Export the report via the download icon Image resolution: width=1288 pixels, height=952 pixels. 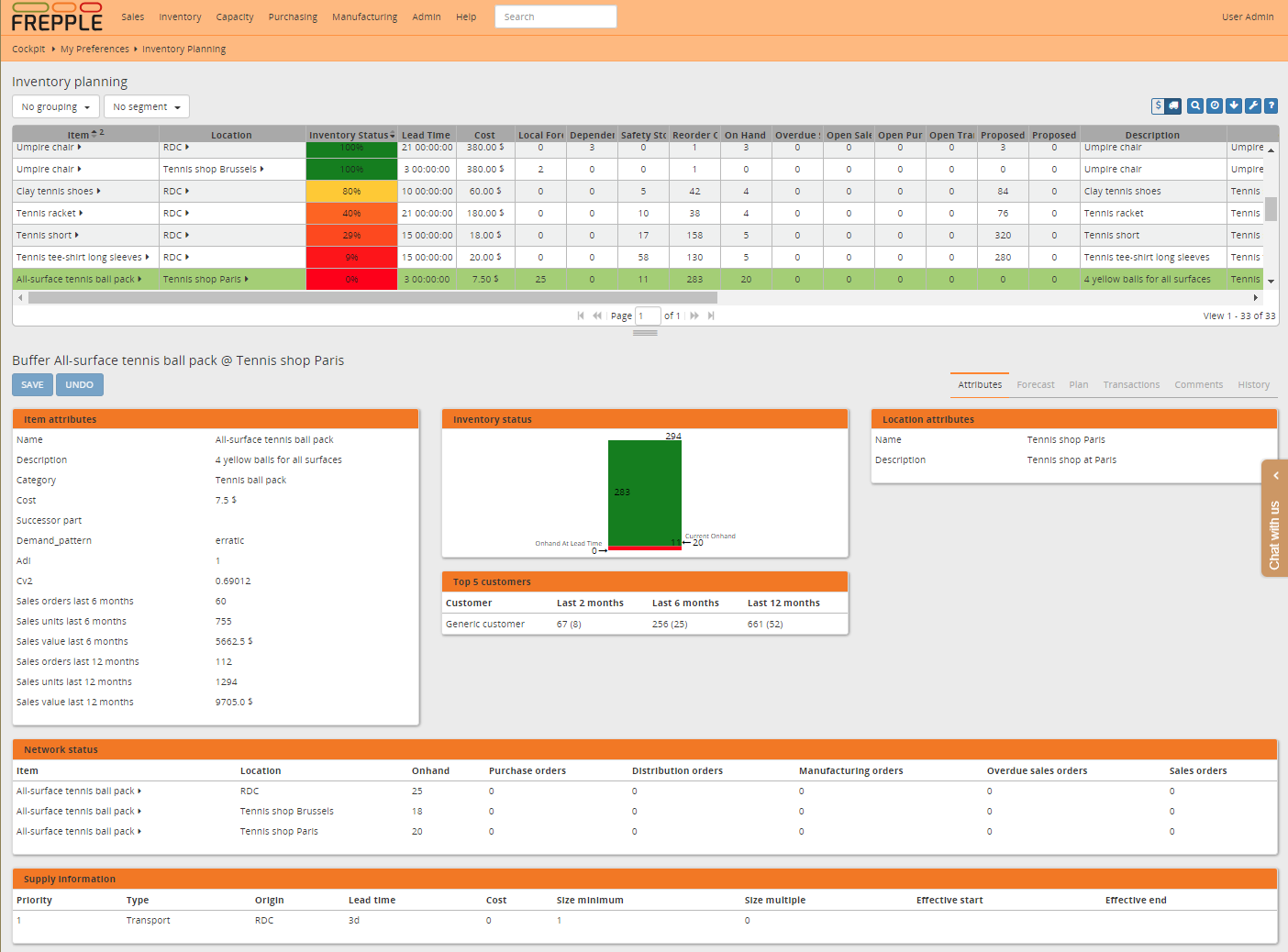click(1234, 105)
